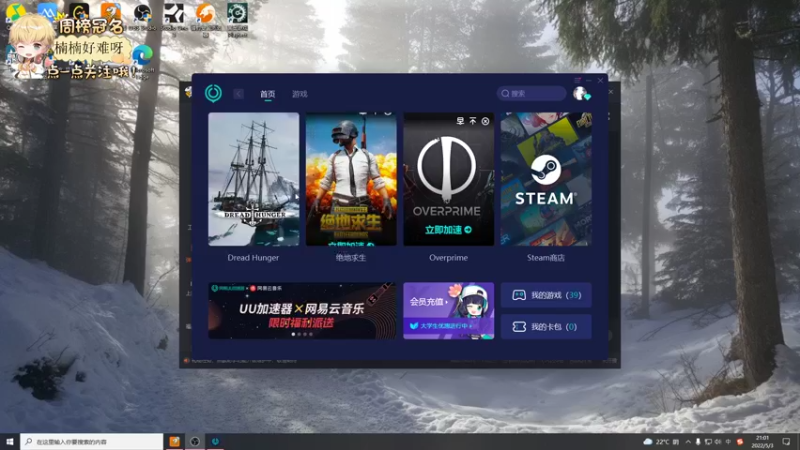Screen dimensions: 800x450
Task: Go back with the left chevron button
Action: tap(238, 94)
